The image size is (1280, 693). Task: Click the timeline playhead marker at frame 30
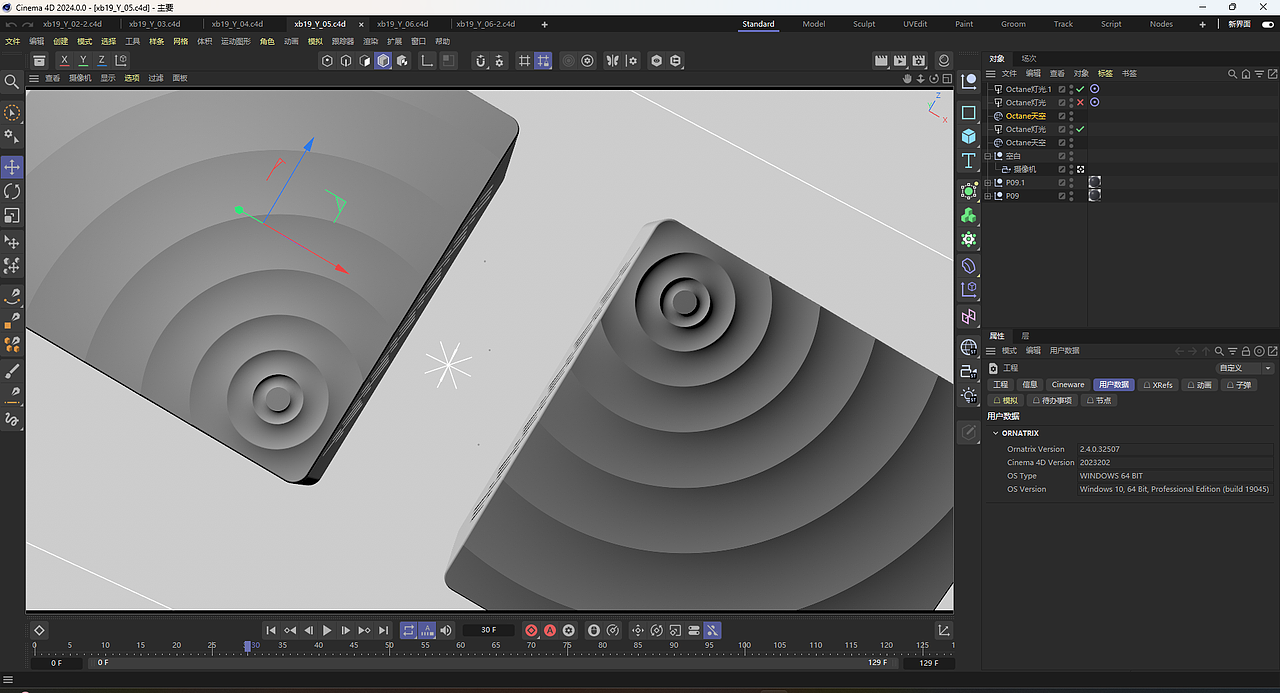pyautogui.click(x=248, y=647)
